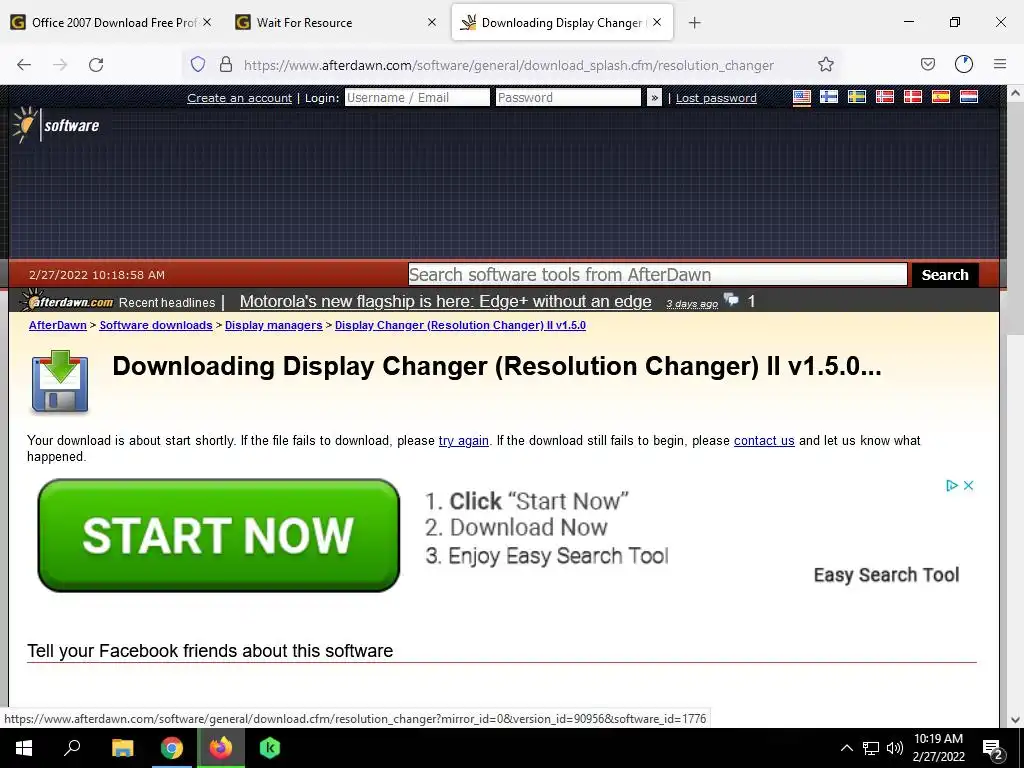Open AfterDawn breadcrumb link
The height and width of the screenshot is (768, 1024).
coord(57,325)
